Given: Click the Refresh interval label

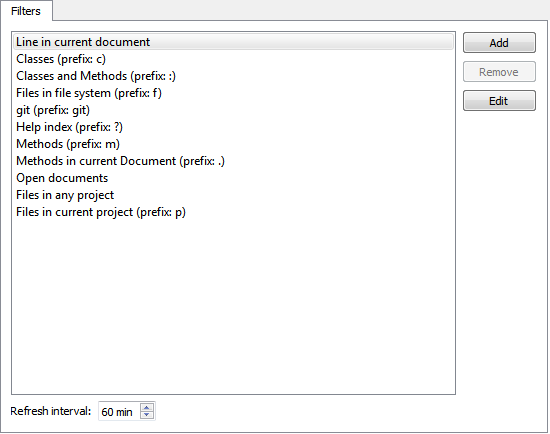Looking at the screenshot, I should pos(51,411).
